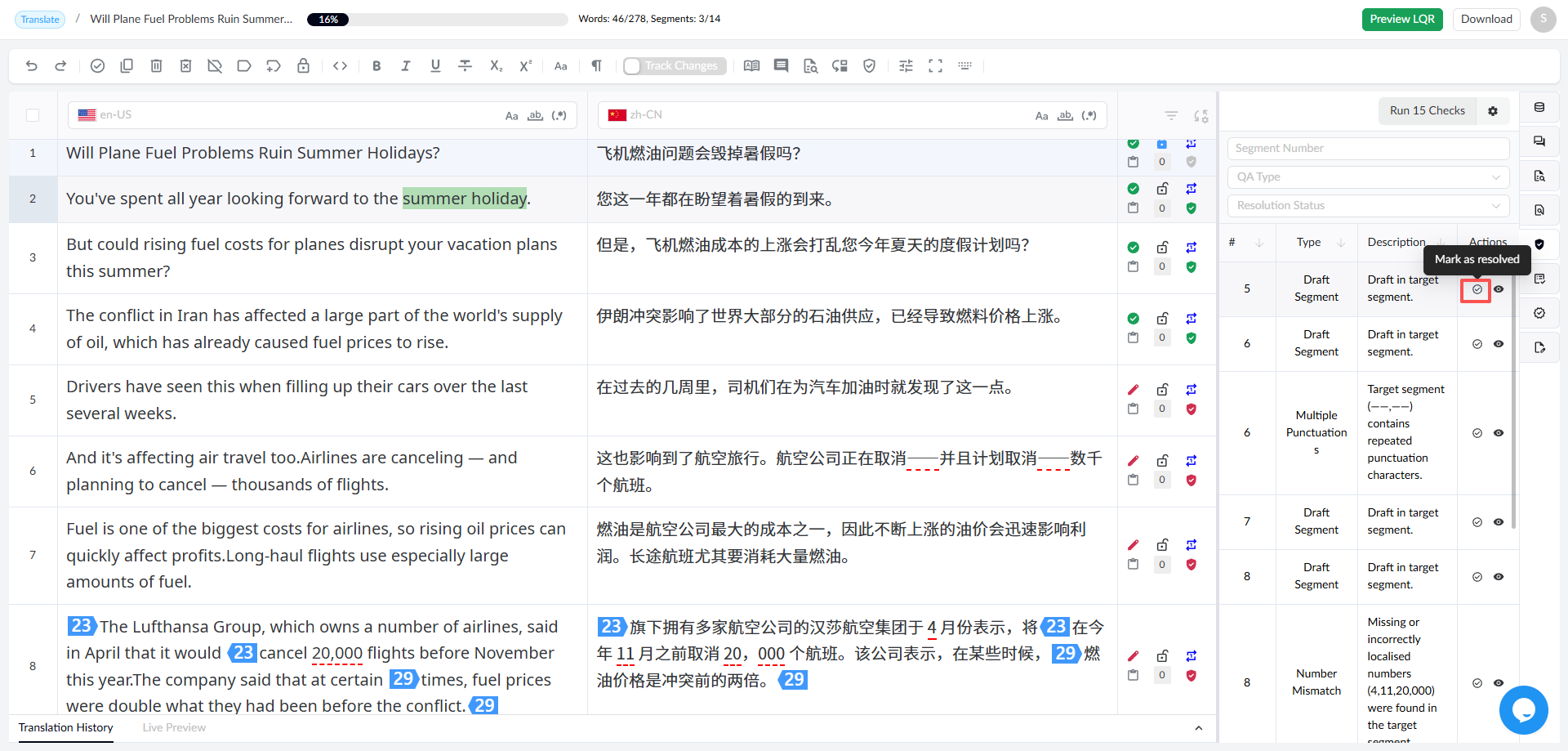Viewport: 1568px width, 751px height.
Task: Toggle regex option in zh-CN search
Action: (x=1089, y=116)
